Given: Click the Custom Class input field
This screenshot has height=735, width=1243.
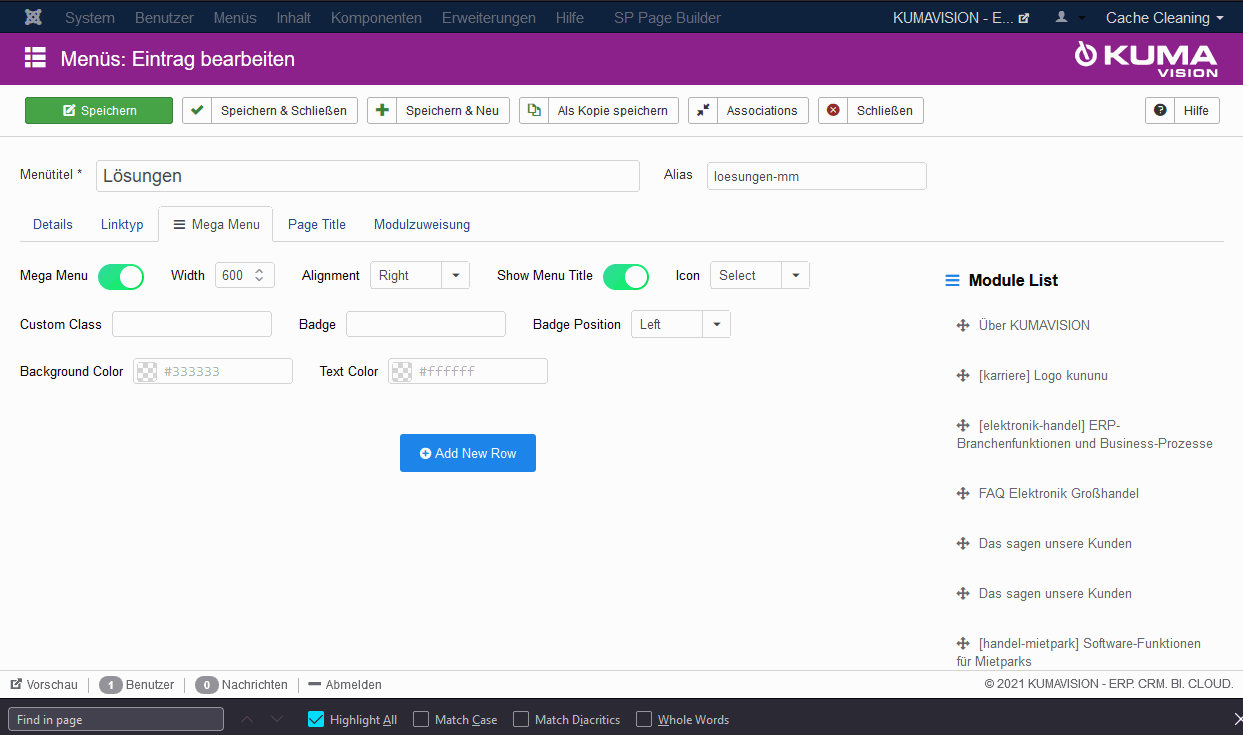Looking at the screenshot, I should [192, 324].
